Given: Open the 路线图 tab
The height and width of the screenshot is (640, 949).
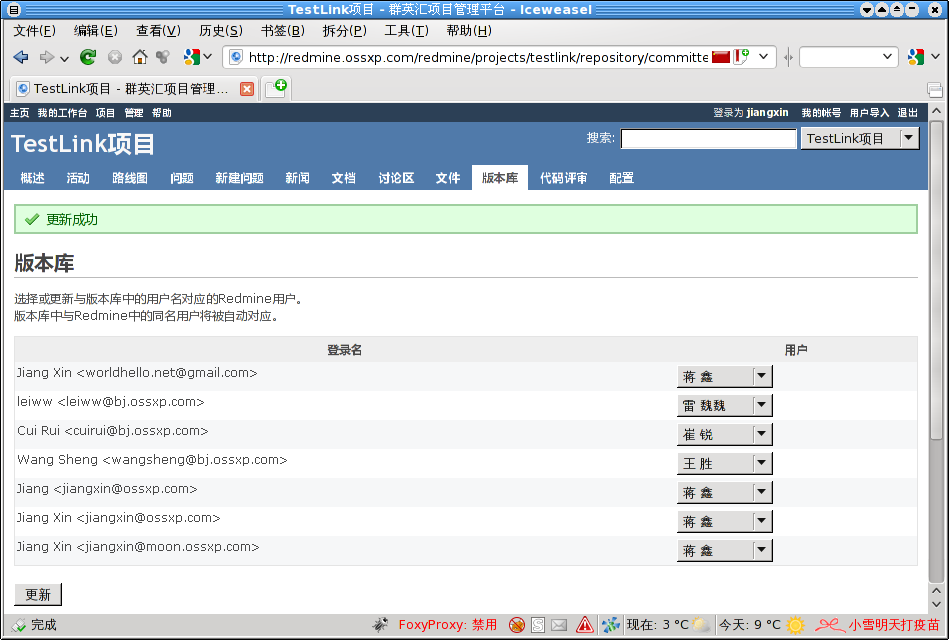Looking at the screenshot, I should pos(130,178).
